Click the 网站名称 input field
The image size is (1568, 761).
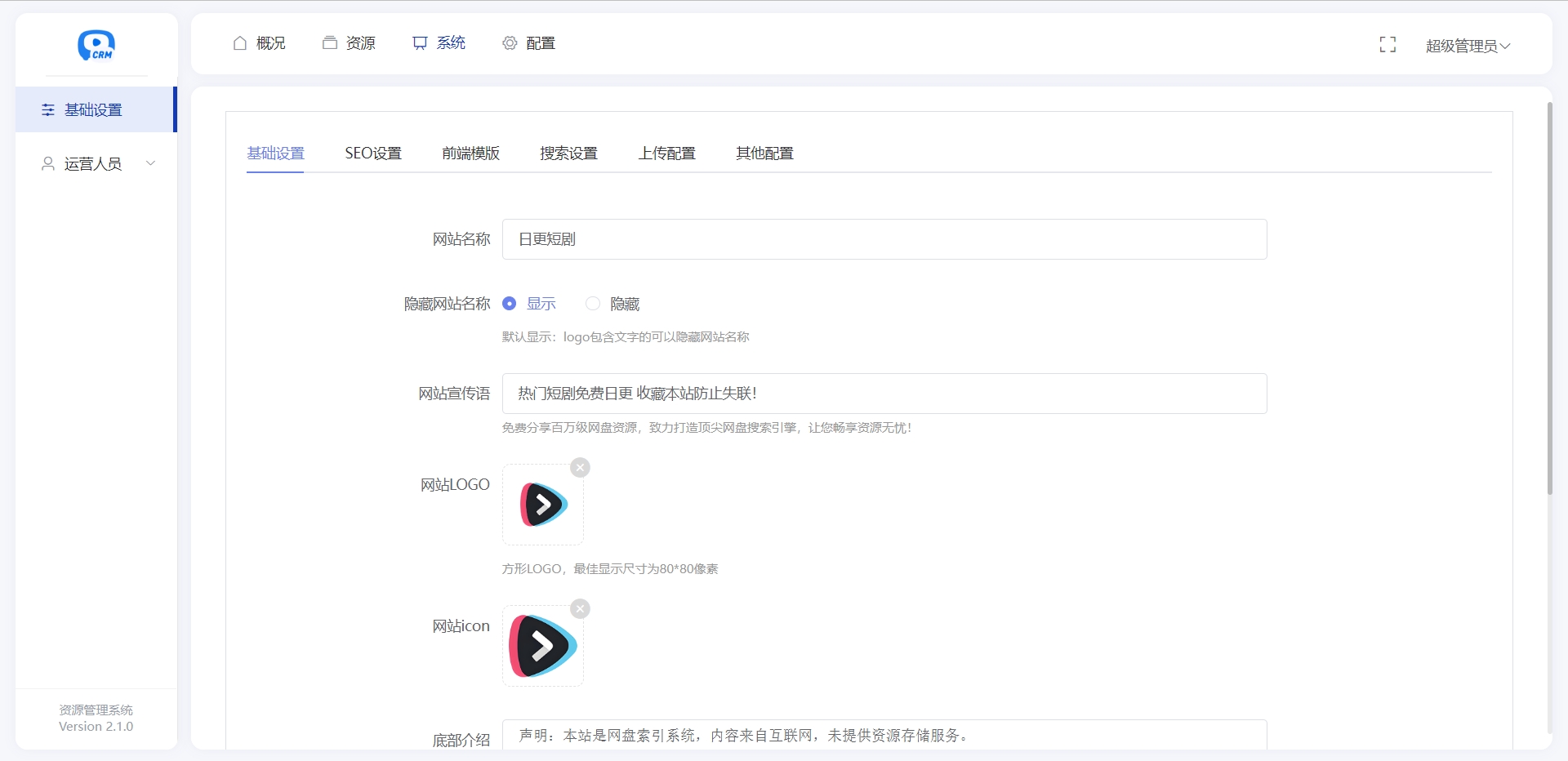click(x=884, y=239)
